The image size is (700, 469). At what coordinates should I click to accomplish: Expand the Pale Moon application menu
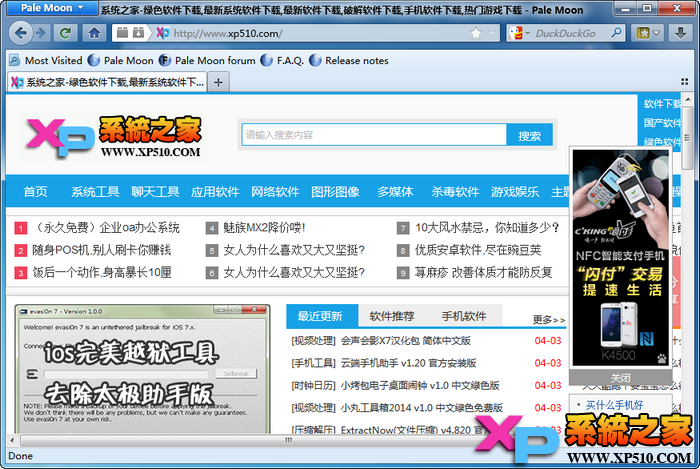click(52, 8)
